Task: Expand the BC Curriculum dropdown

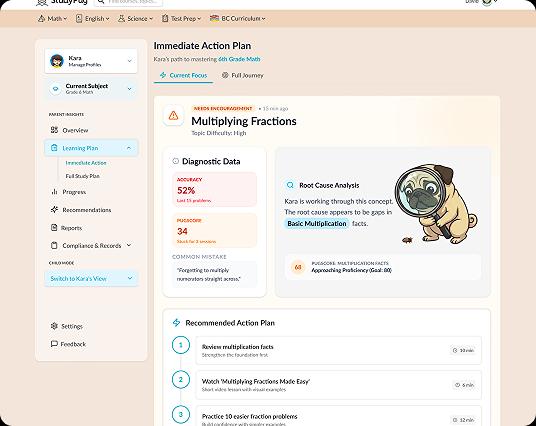Action: tap(238, 18)
